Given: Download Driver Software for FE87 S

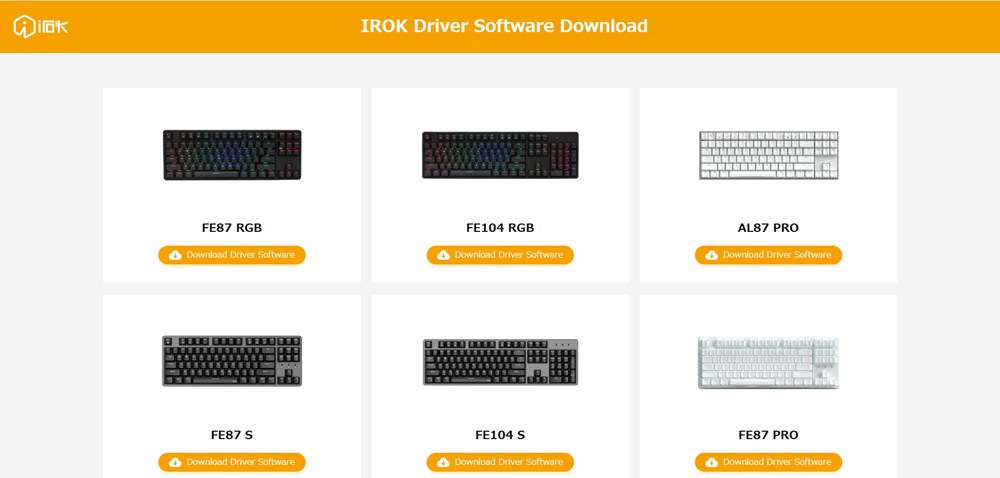Looking at the screenshot, I should click(x=232, y=462).
